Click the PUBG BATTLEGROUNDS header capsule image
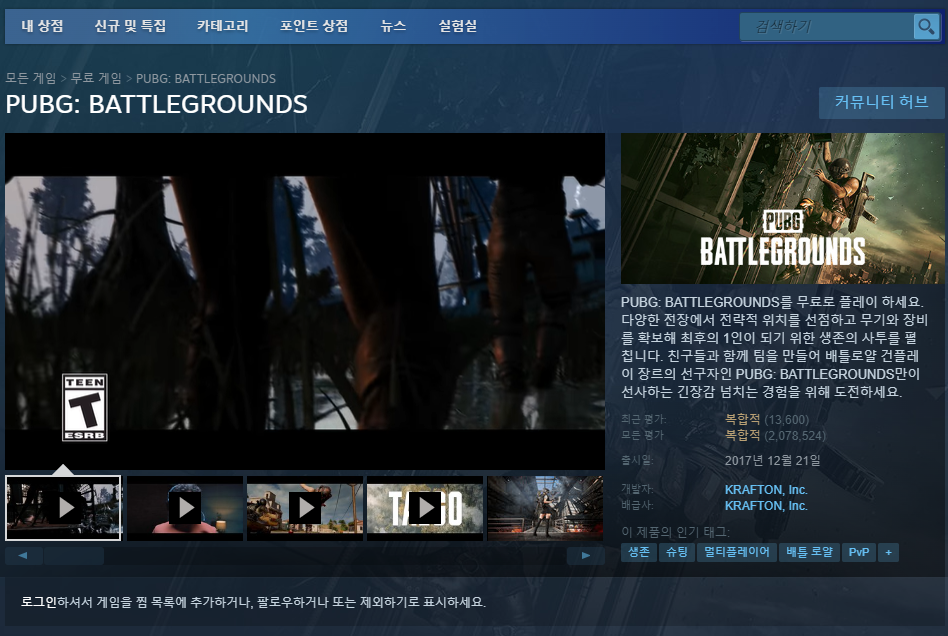This screenshot has height=636, width=948. (x=782, y=209)
